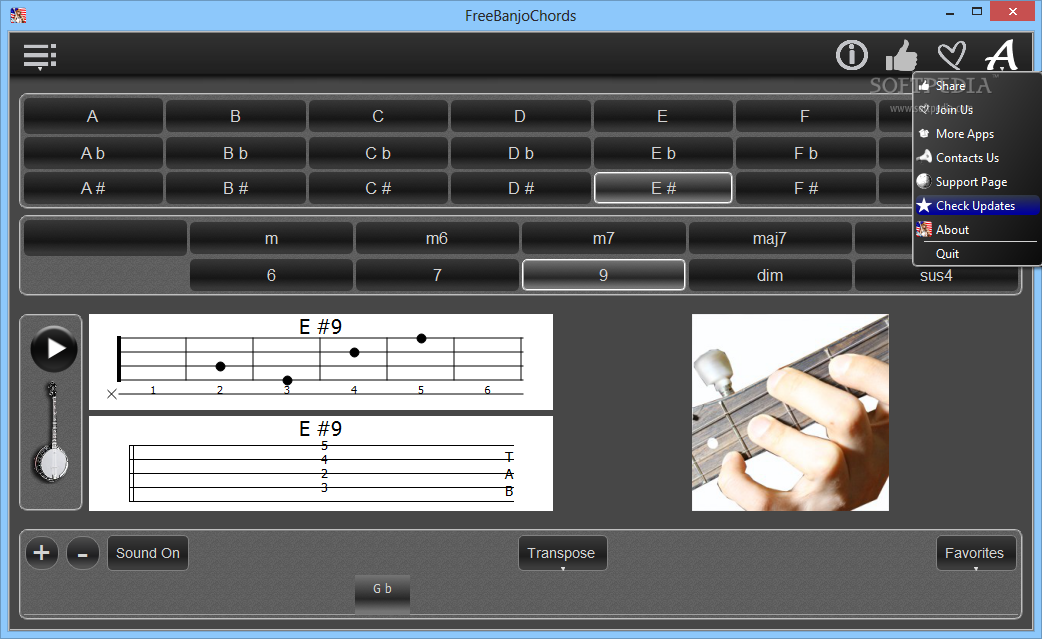1042x639 pixels.
Task: Choose the B # note button
Action: pos(235,188)
